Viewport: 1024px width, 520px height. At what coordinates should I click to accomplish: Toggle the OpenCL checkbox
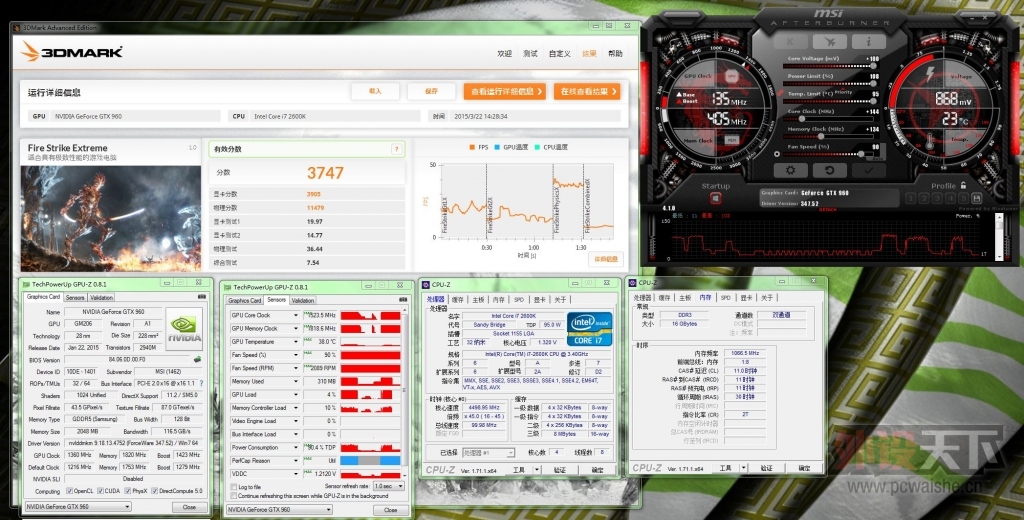(x=69, y=491)
